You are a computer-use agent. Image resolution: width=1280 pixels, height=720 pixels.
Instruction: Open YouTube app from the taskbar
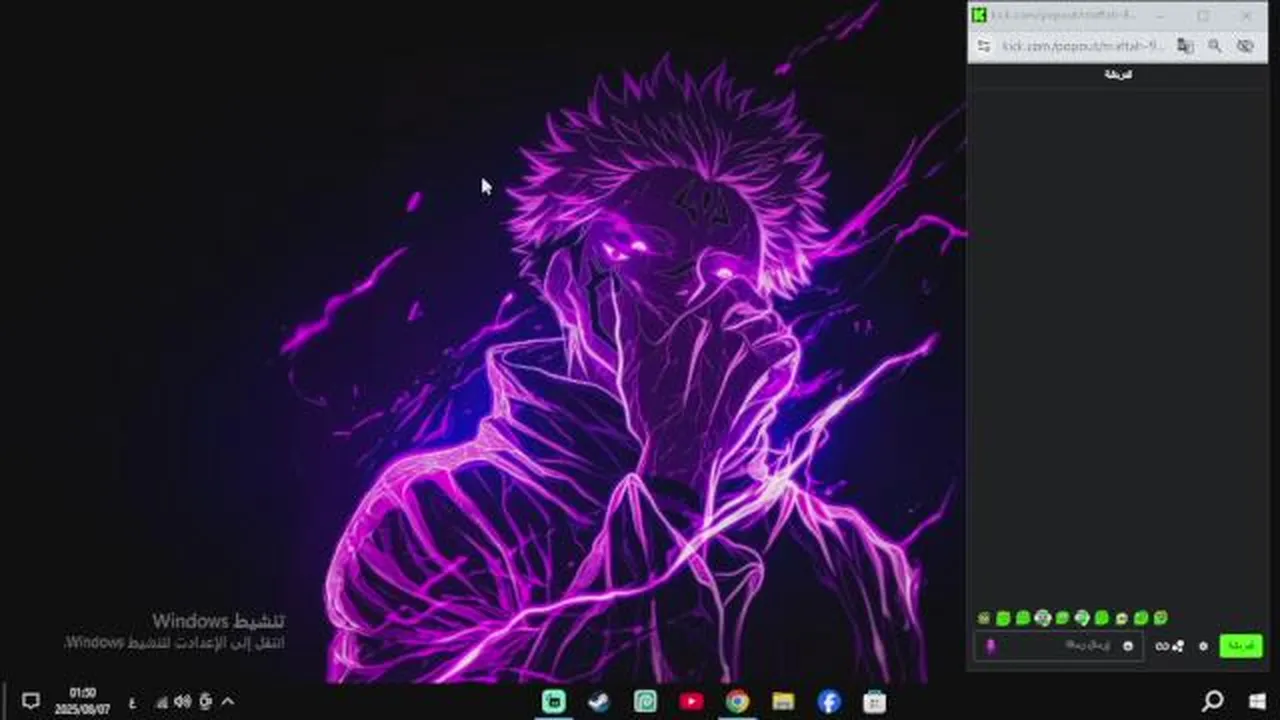pos(691,702)
